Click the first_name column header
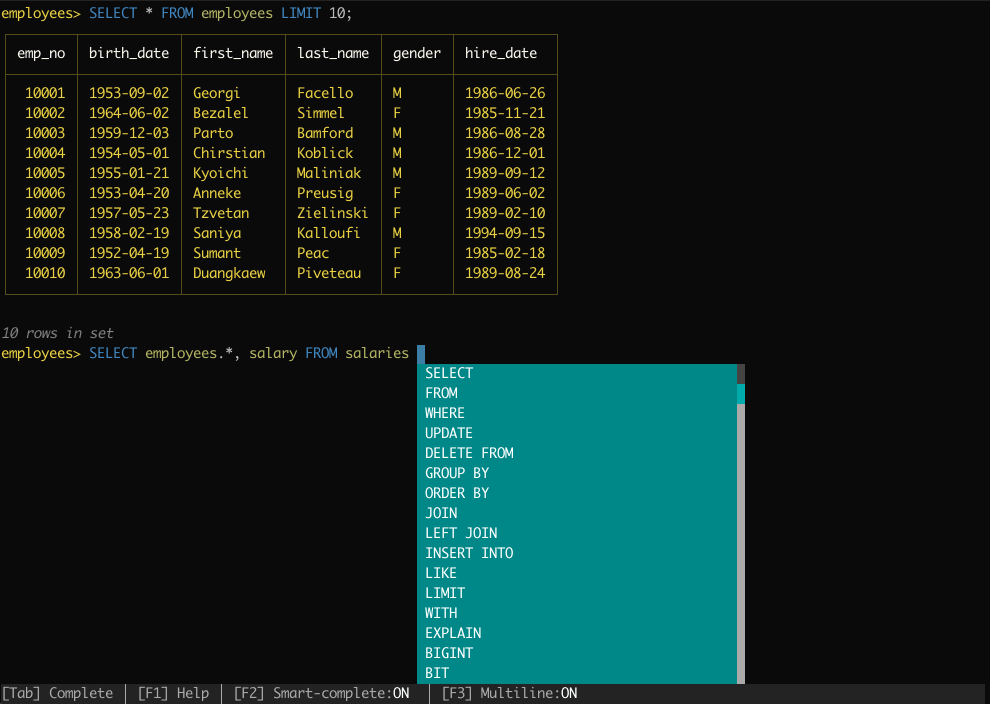 233,54
